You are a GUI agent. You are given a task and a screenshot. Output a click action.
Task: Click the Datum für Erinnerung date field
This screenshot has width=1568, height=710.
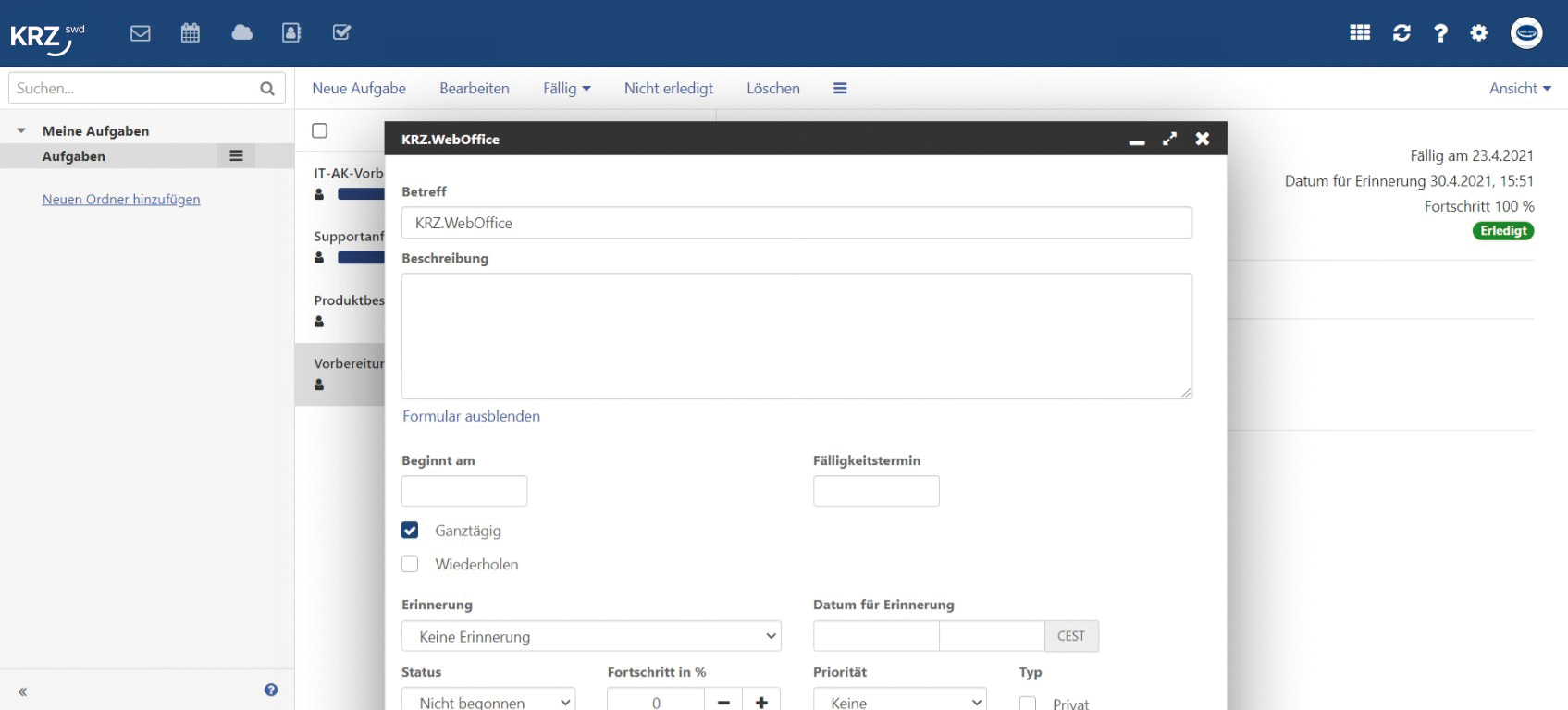click(x=876, y=636)
